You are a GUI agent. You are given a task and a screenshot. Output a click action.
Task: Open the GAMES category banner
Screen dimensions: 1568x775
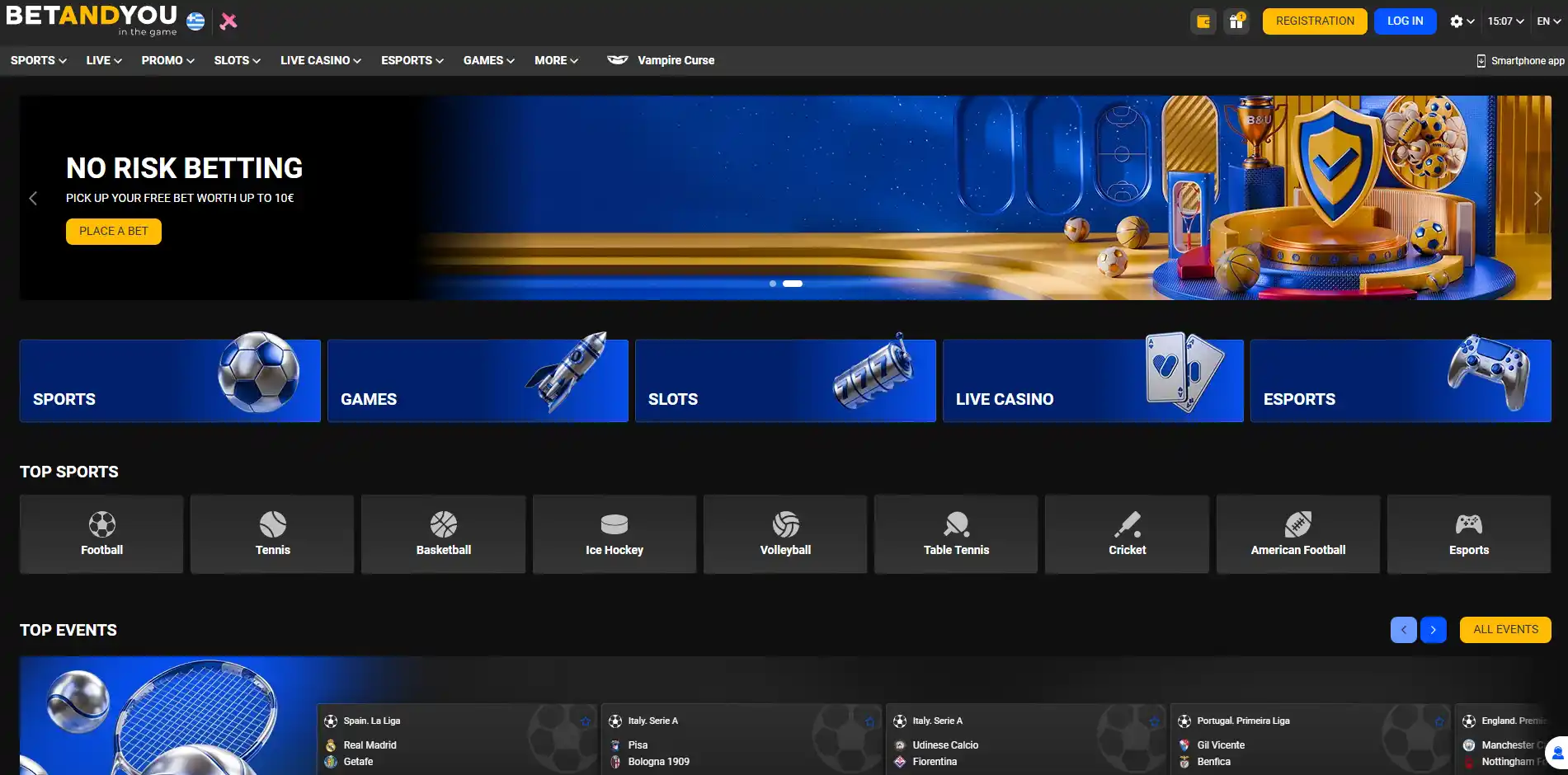click(x=478, y=381)
